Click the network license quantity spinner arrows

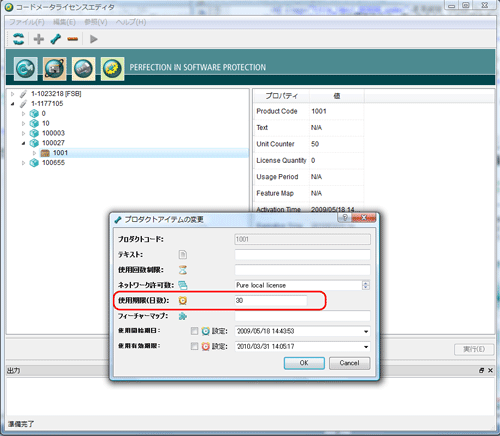366,285
